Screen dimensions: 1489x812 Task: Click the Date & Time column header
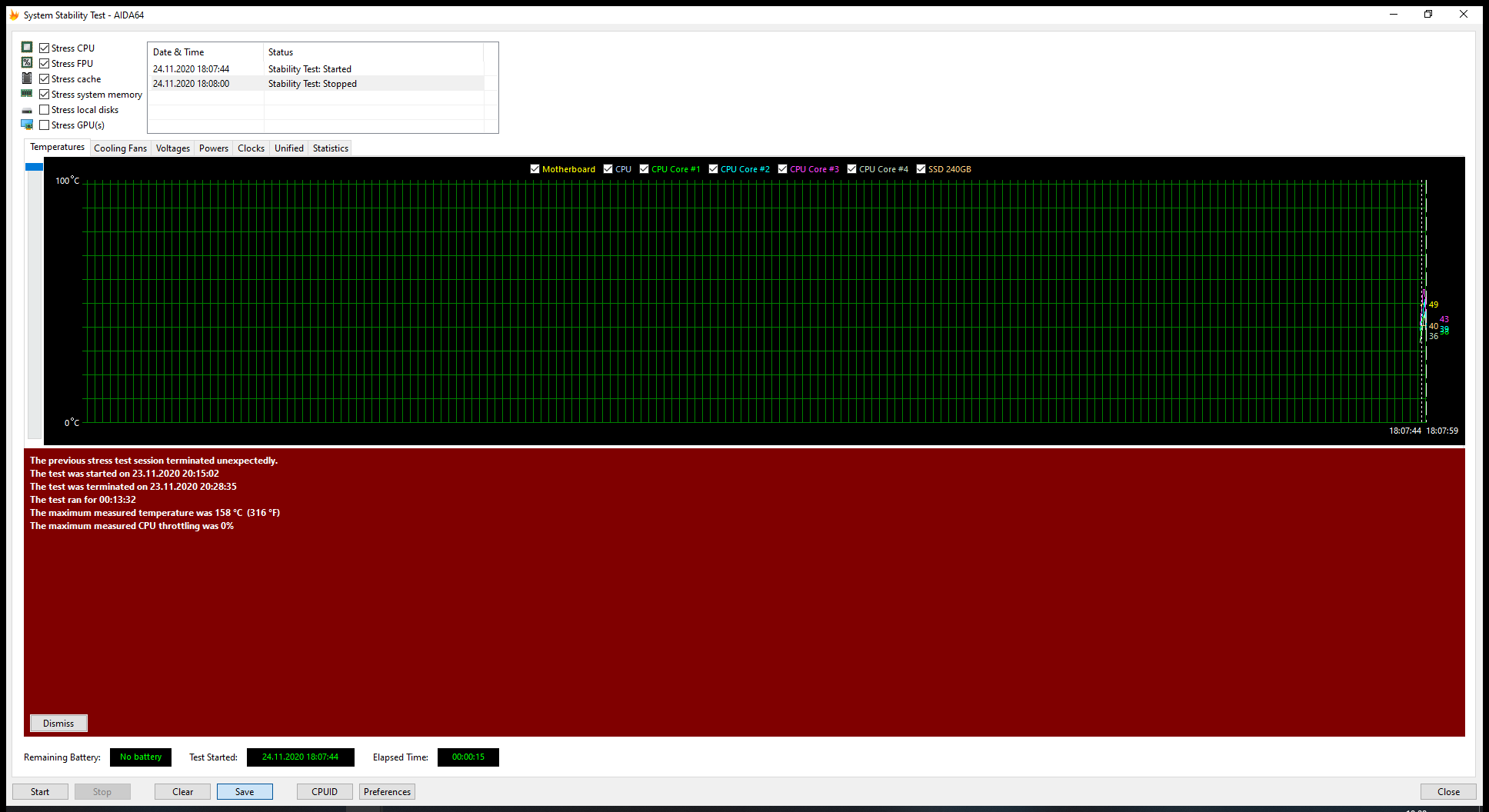205,52
